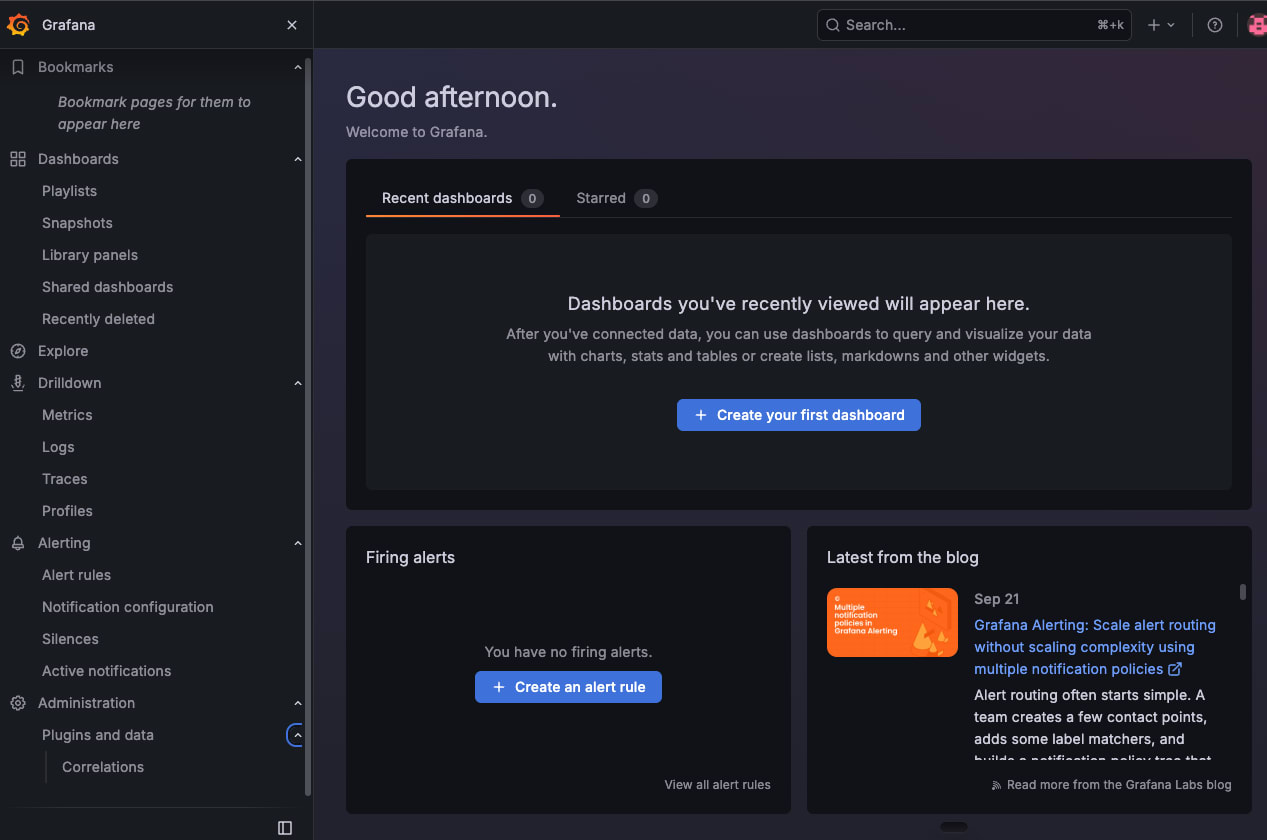The height and width of the screenshot is (840, 1267).
Task: Click the Alerting bell icon
Action: click(x=17, y=543)
